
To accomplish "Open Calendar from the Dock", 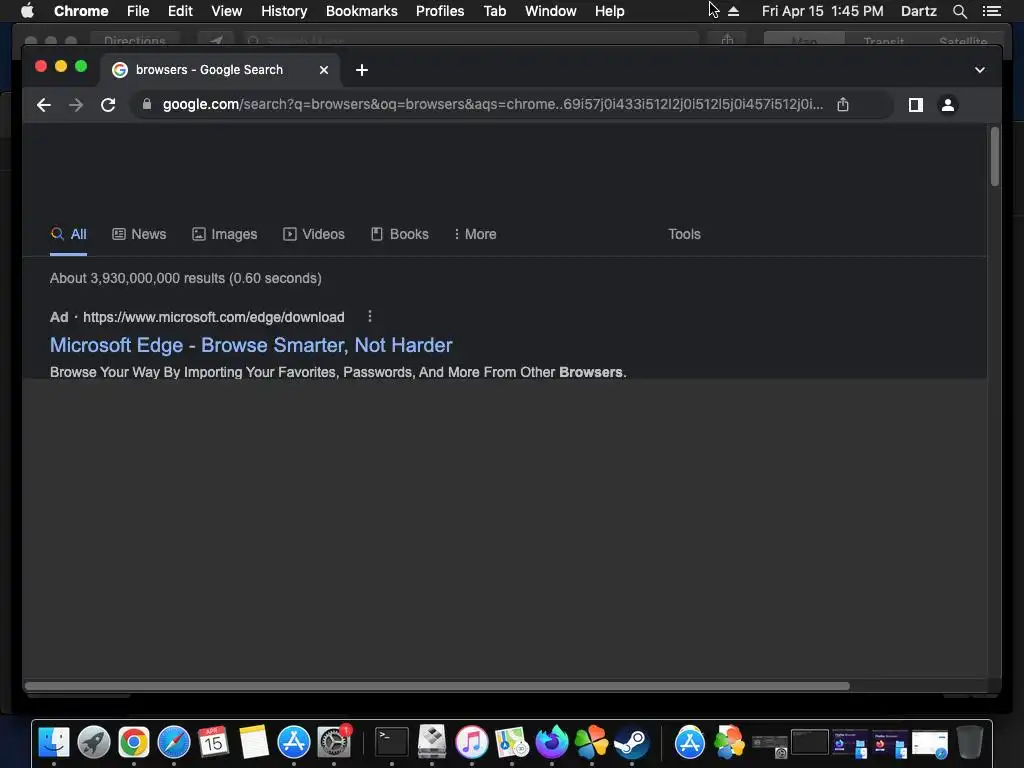I will 214,742.
